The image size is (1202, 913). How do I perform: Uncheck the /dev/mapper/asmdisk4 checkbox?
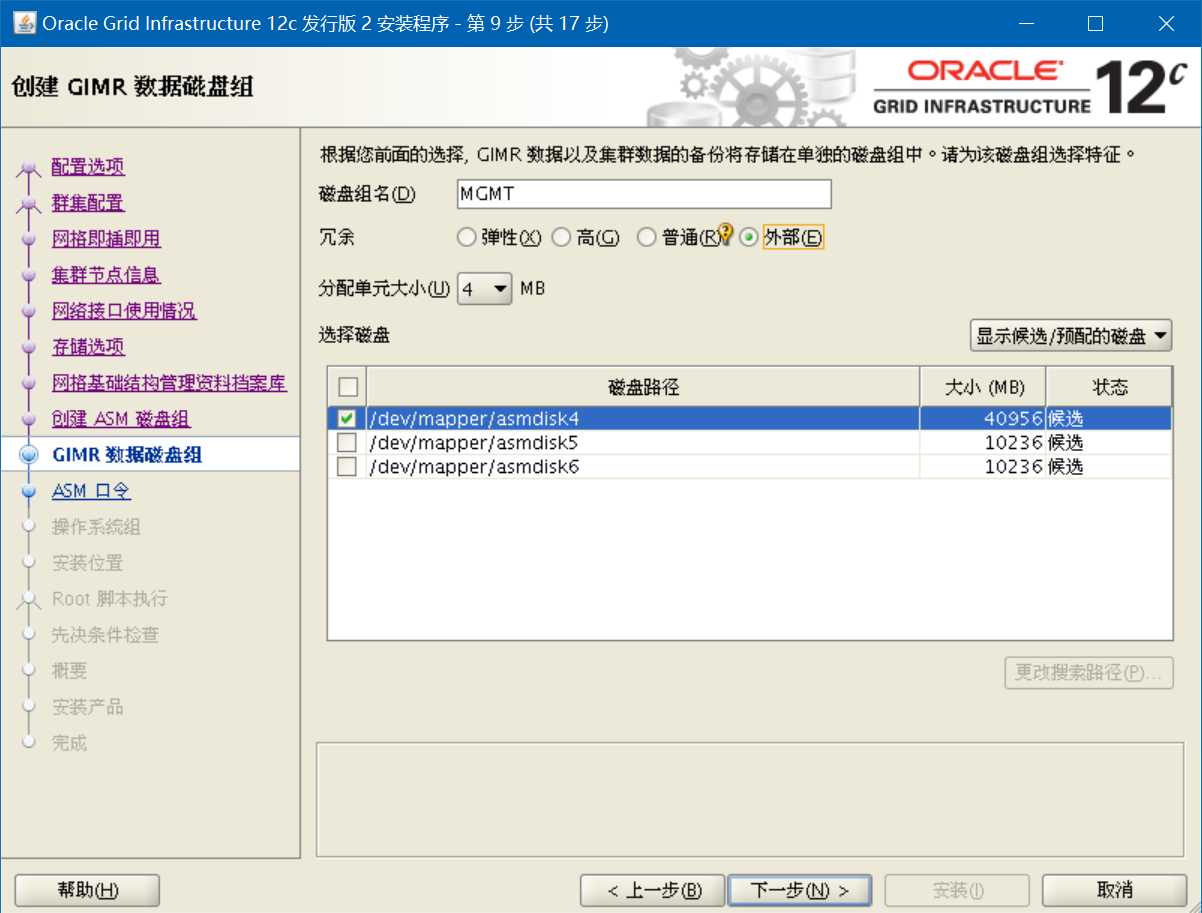[x=347, y=418]
